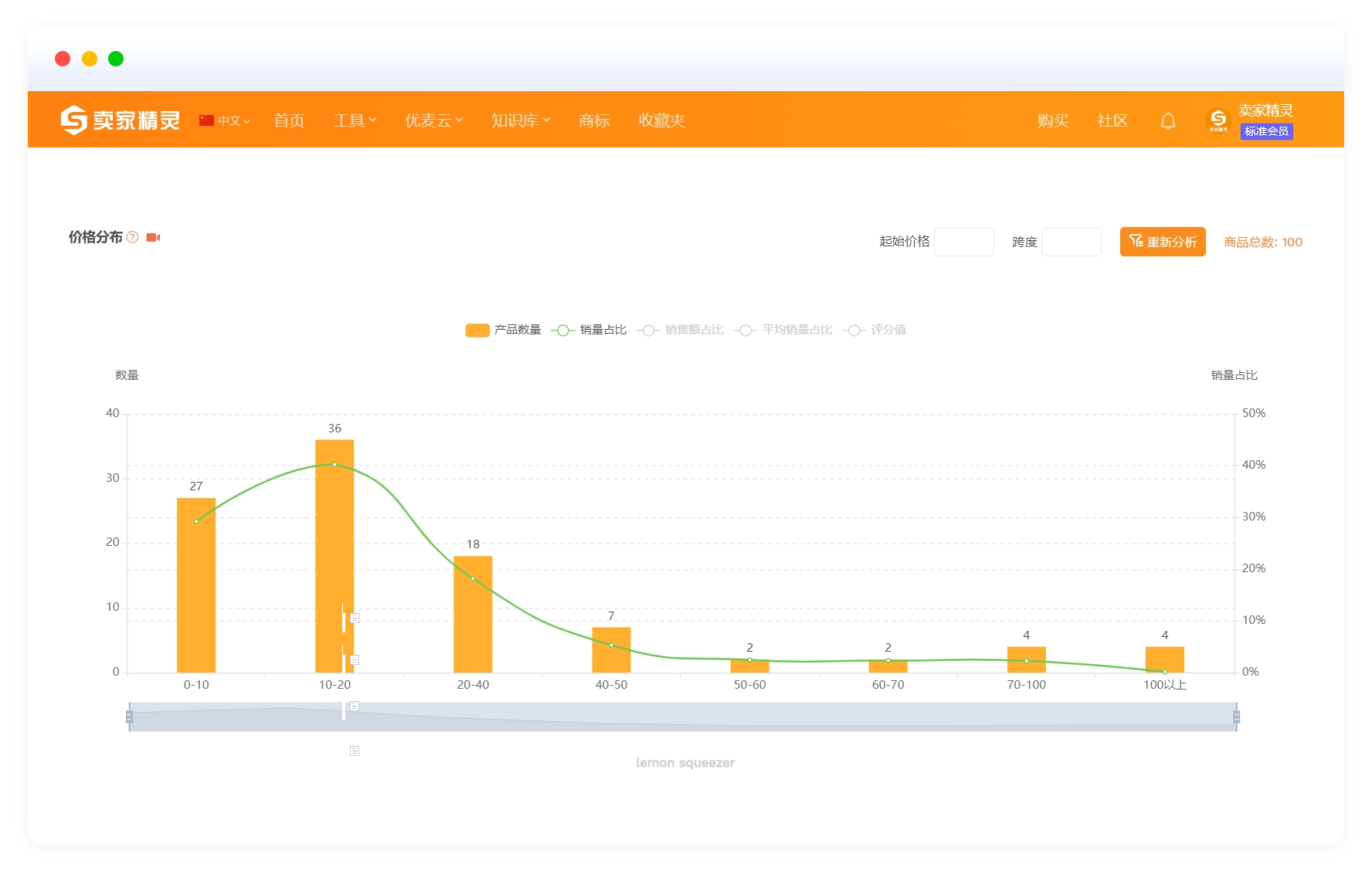Click the 70-100 price bar
Image resolution: width=1372 pixels, height=888 pixels.
[1027, 659]
